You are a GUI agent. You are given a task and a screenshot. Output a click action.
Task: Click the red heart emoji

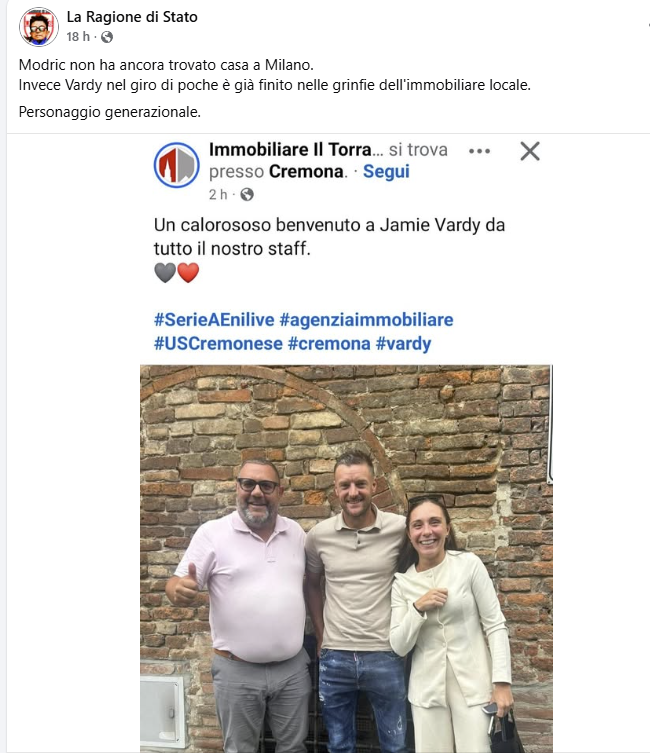[188, 273]
